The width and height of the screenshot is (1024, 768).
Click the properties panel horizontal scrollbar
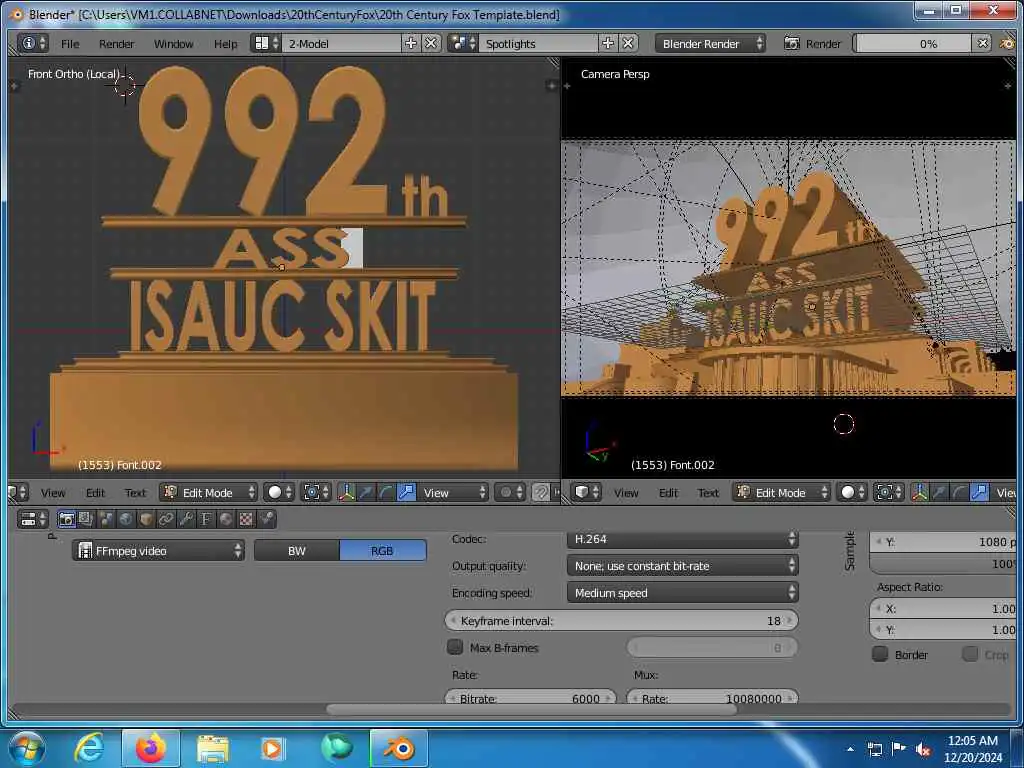pos(531,709)
